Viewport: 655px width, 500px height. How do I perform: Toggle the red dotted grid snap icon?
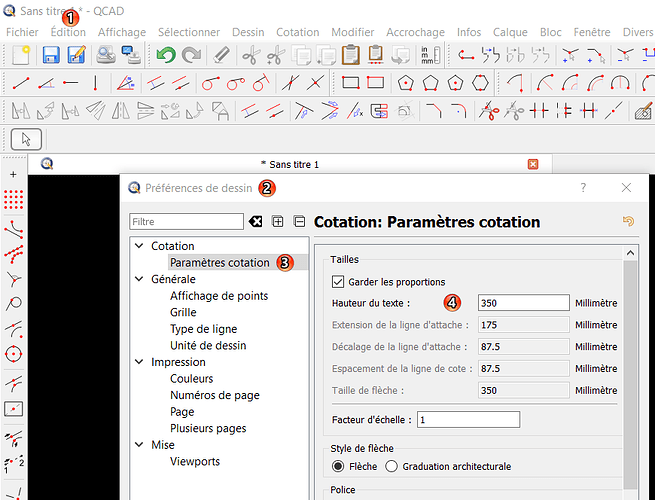tap(13, 199)
